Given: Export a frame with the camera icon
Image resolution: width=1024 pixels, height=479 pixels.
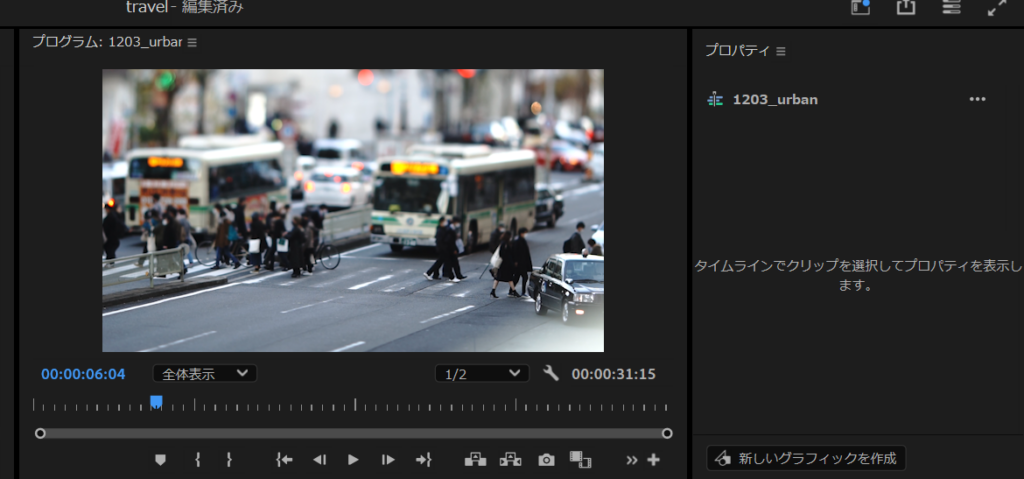Looking at the screenshot, I should pos(546,459).
